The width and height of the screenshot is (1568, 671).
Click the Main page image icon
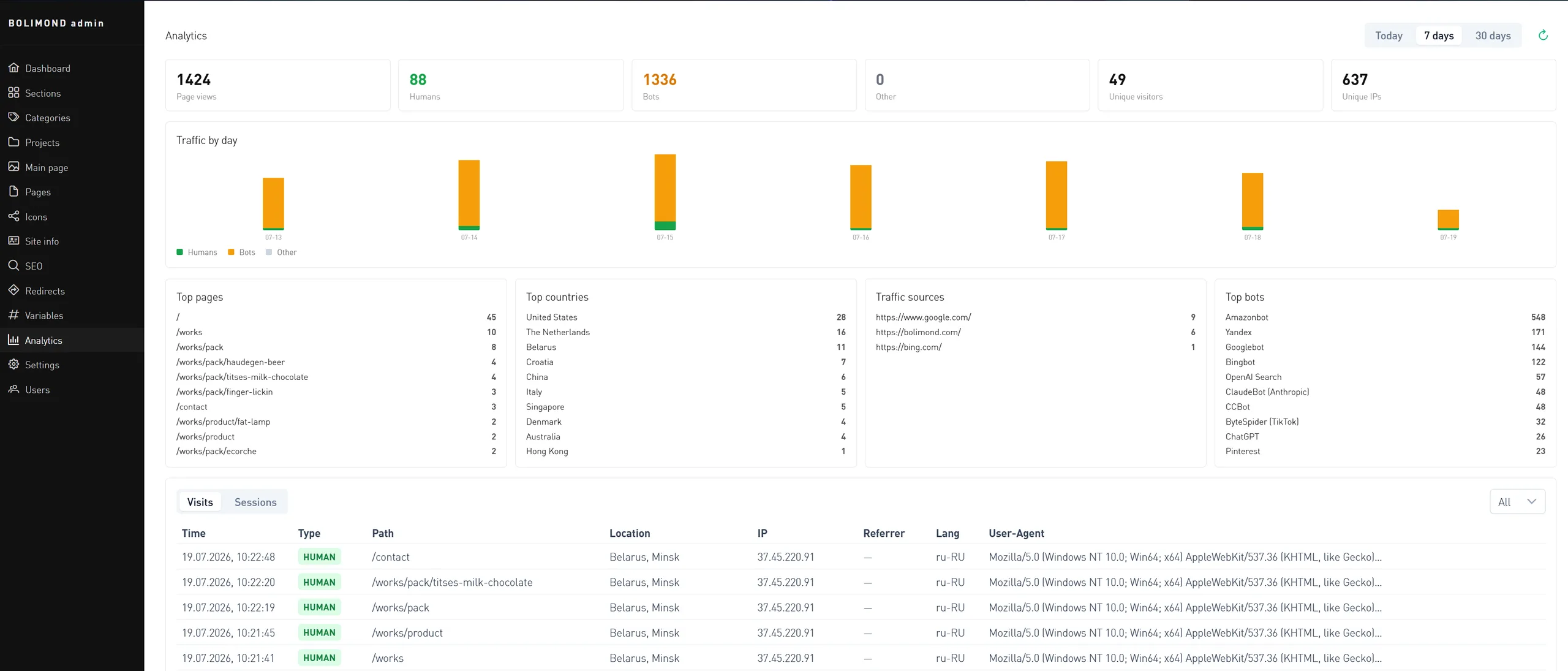click(x=13, y=167)
